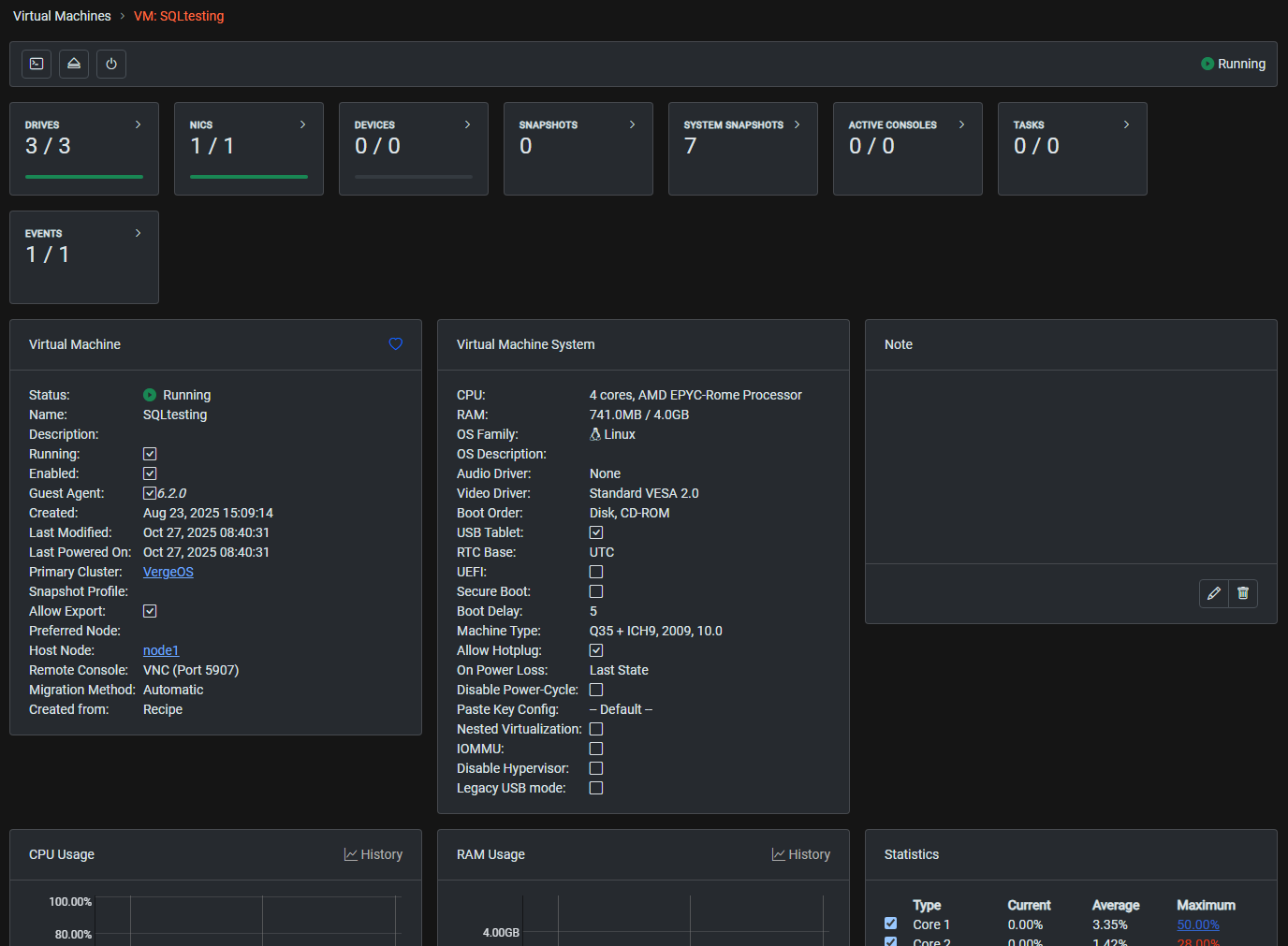Click the power button icon
Viewport: 1288px width, 946px height.
[x=111, y=64]
